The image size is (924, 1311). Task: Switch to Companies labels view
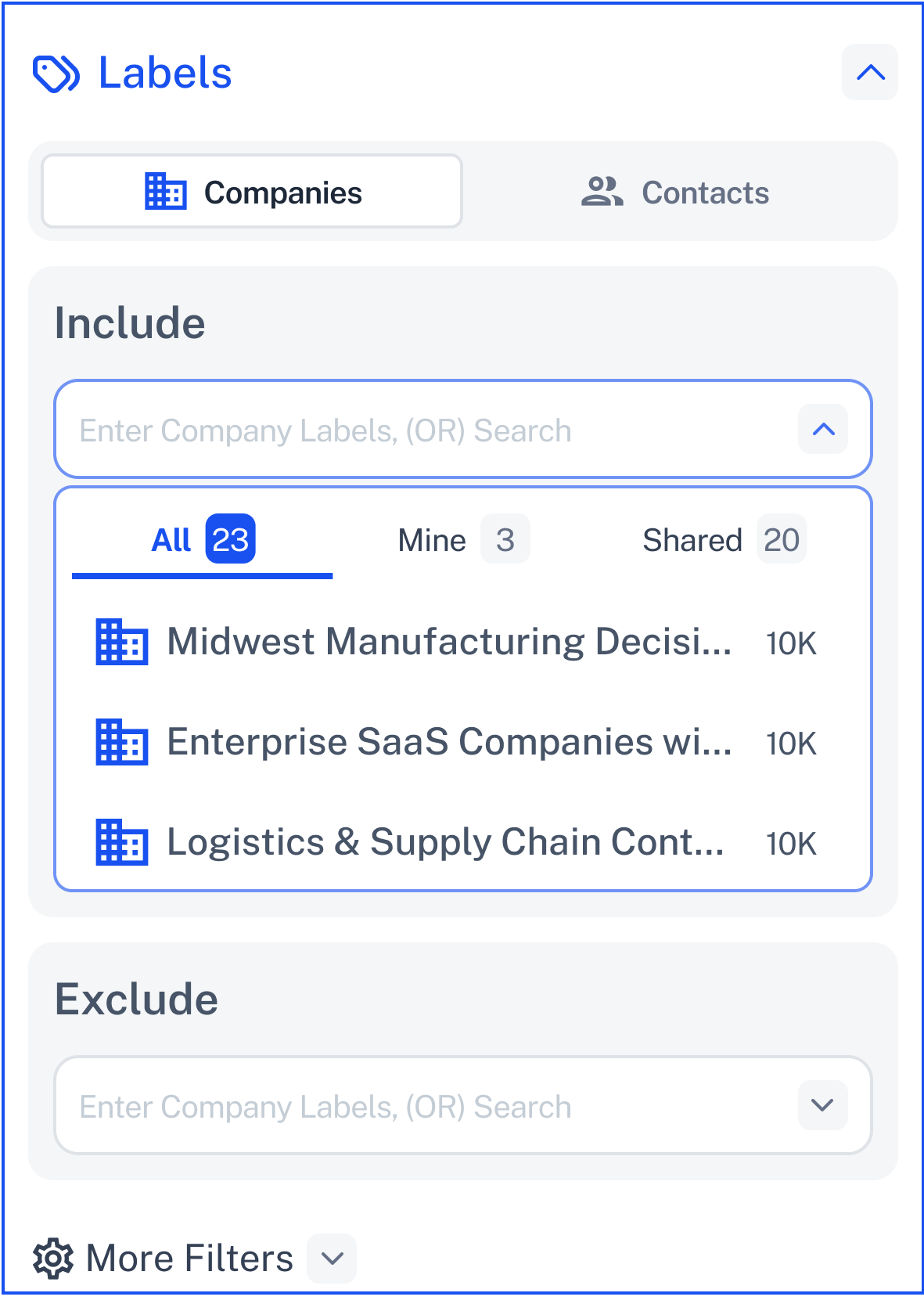click(x=252, y=192)
